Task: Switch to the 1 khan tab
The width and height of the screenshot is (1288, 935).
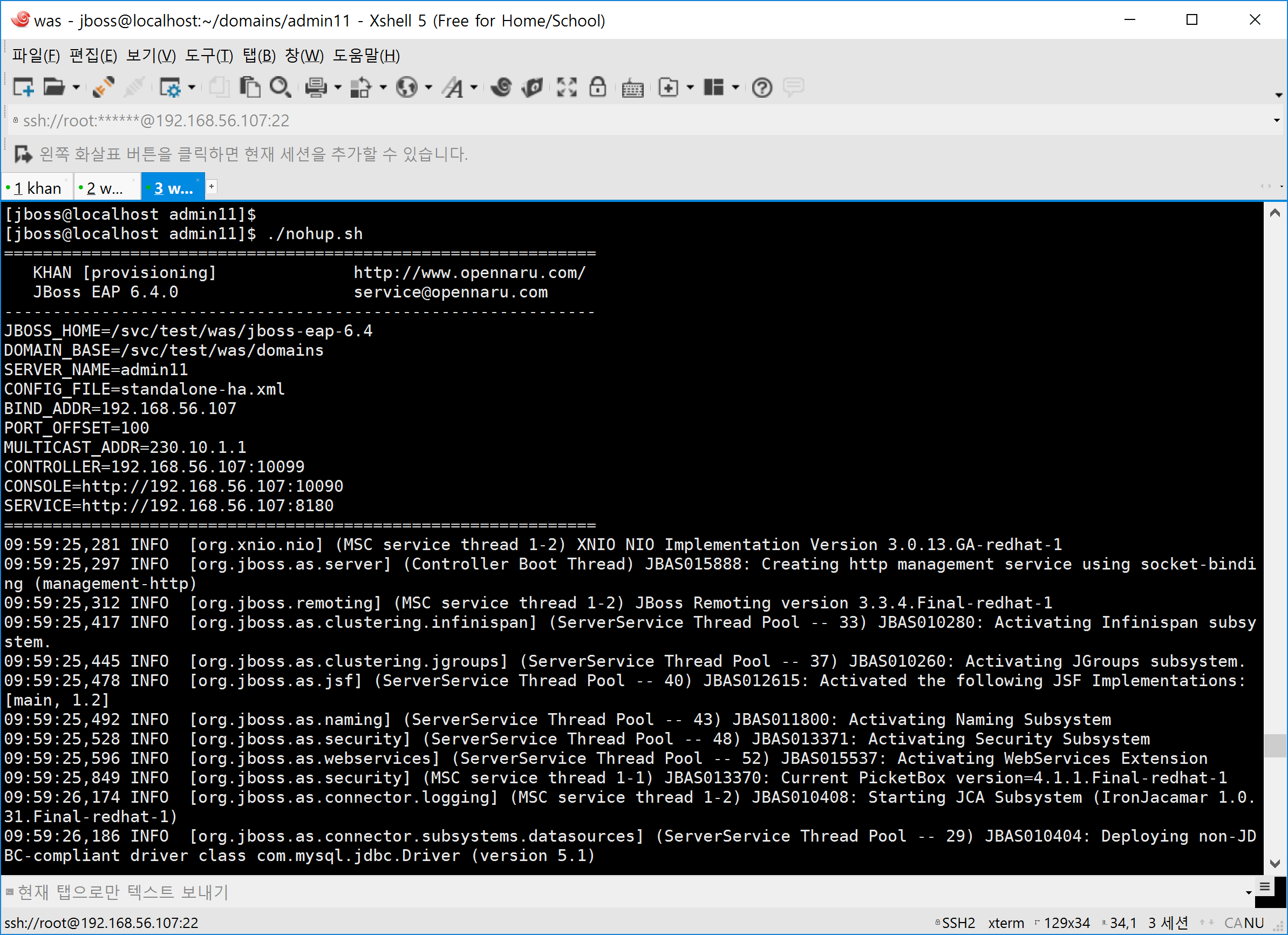Action: click(x=37, y=188)
